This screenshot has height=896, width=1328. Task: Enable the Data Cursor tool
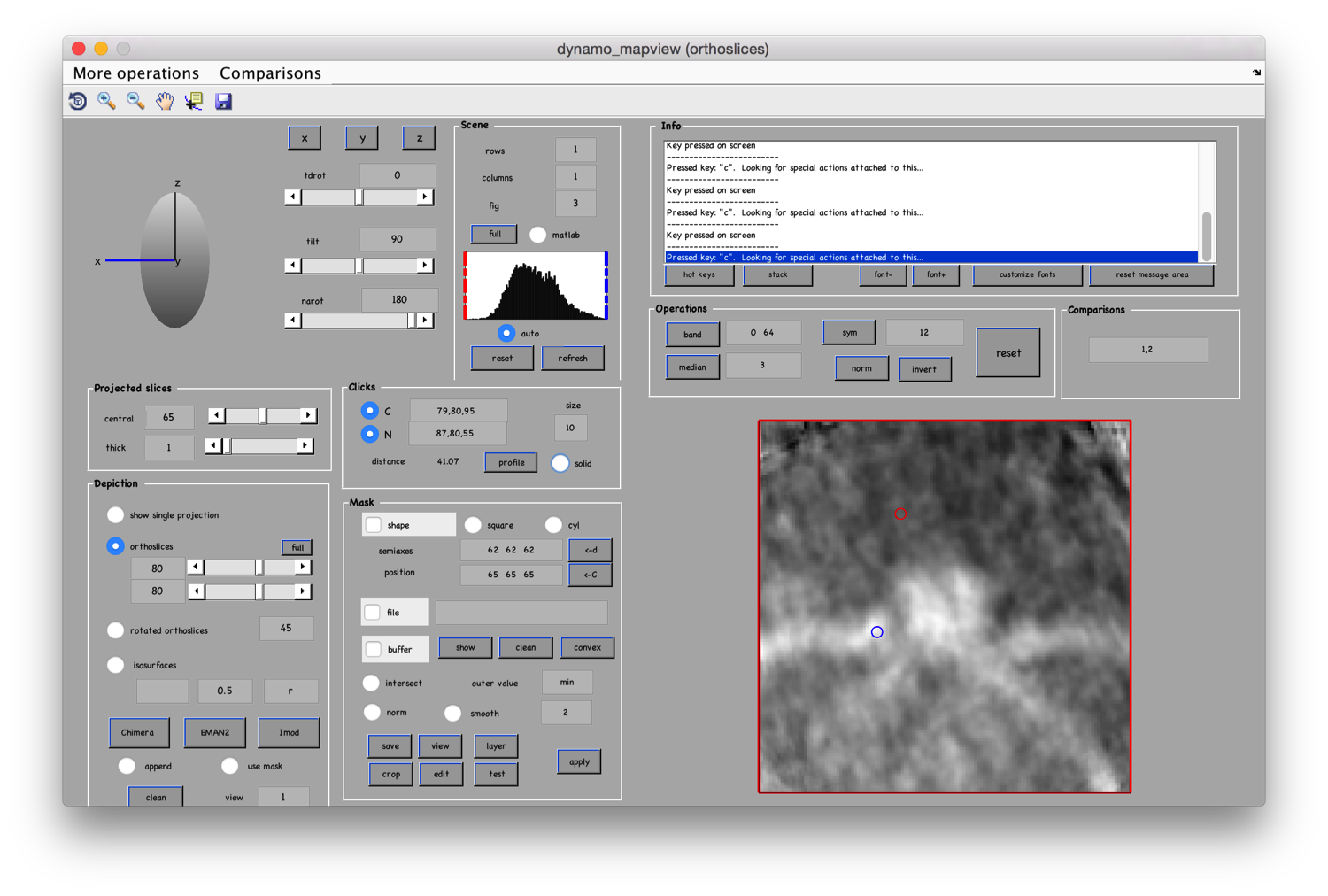(194, 101)
